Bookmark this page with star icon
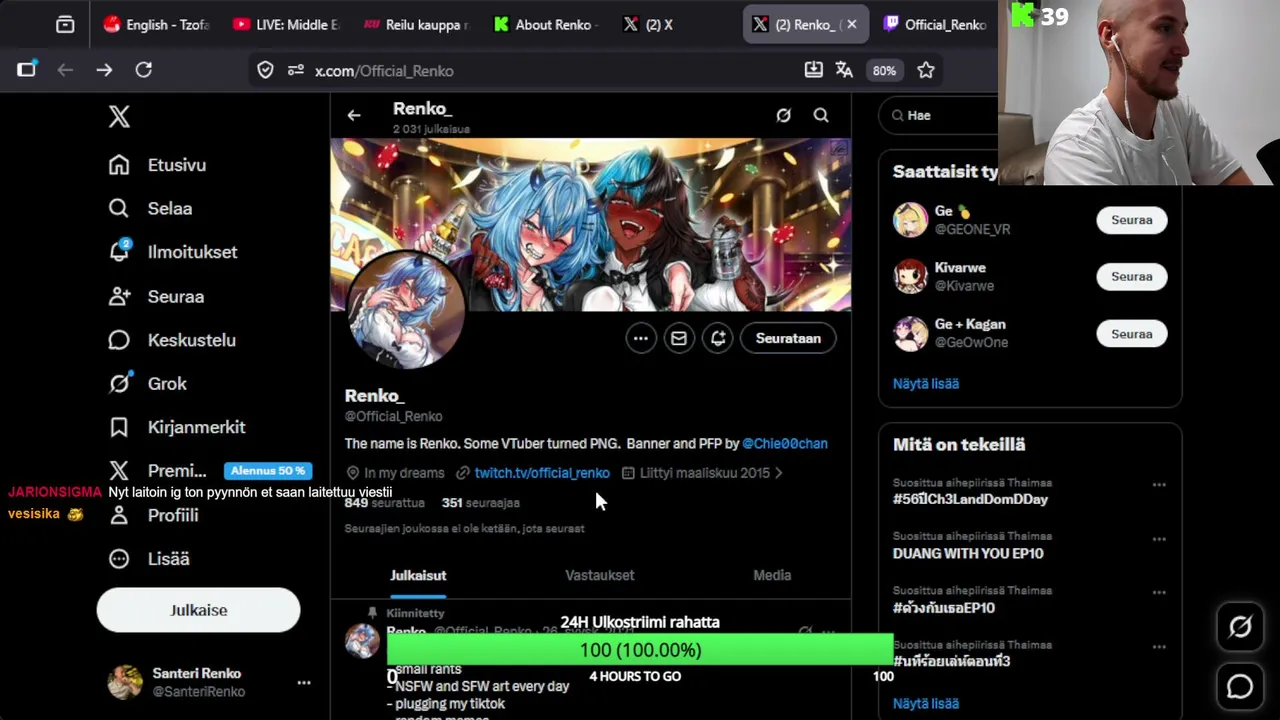This screenshot has height=720, width=1280. pyautogui.click(x=926, y=70)
